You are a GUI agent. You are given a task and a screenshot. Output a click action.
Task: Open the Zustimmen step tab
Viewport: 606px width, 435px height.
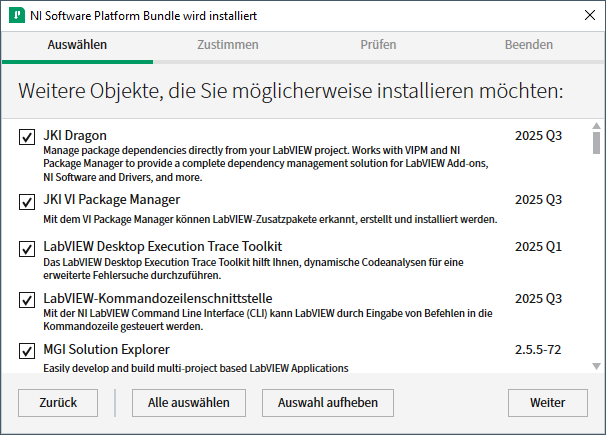coord(227,46)
